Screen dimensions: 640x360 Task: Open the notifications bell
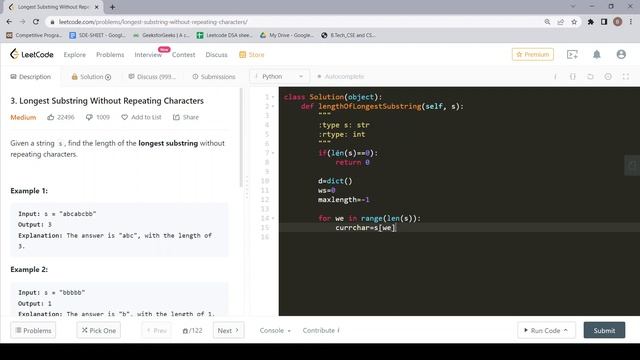(x=596, y=54)
